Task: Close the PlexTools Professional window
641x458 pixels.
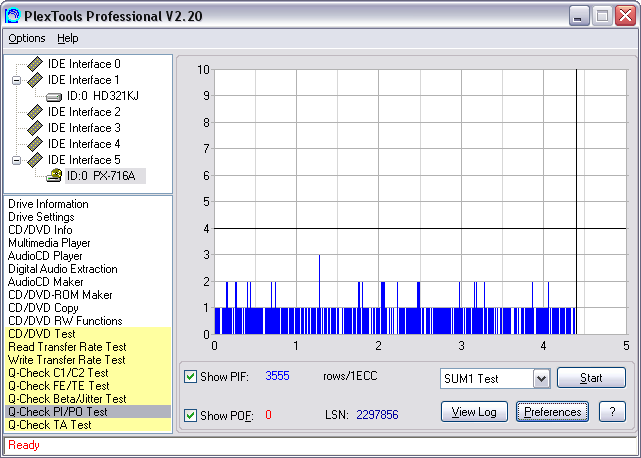Action: pos(625,16)
